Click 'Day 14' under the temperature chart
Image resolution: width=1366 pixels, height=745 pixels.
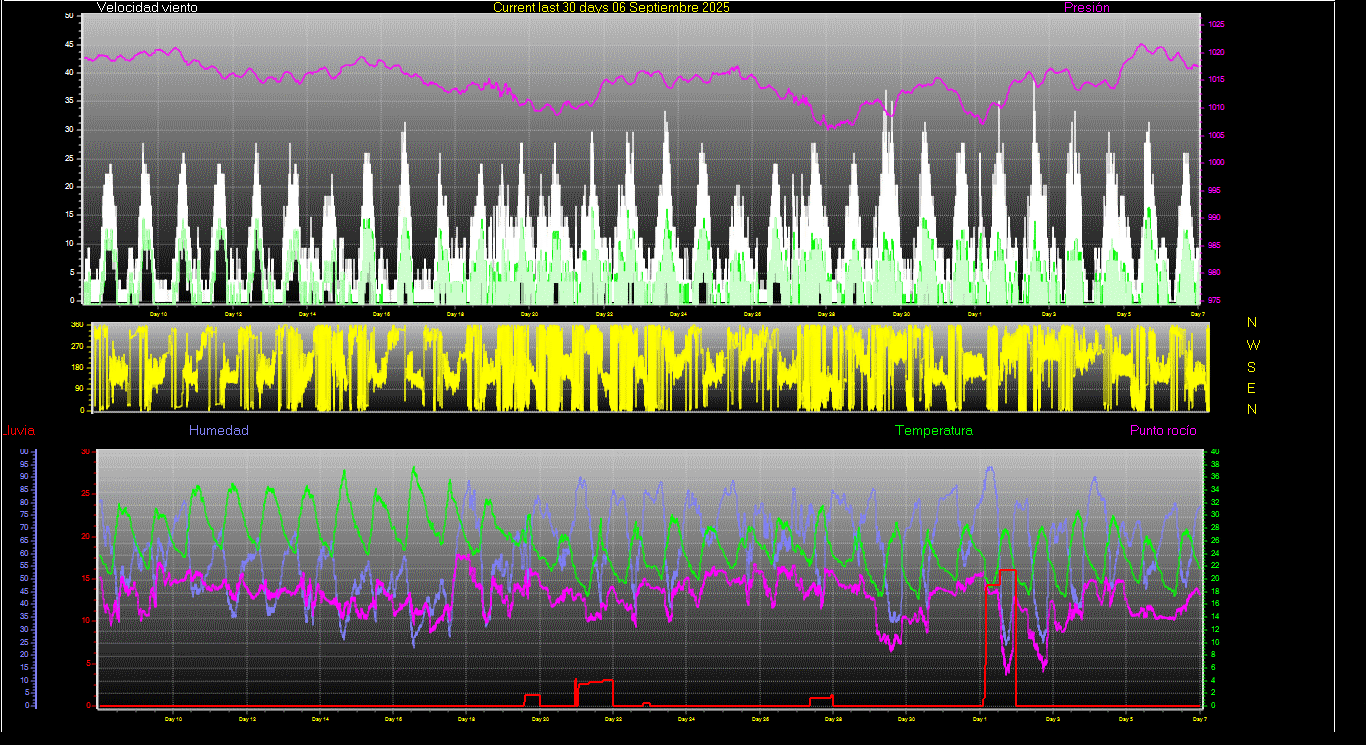pos(321,719)
